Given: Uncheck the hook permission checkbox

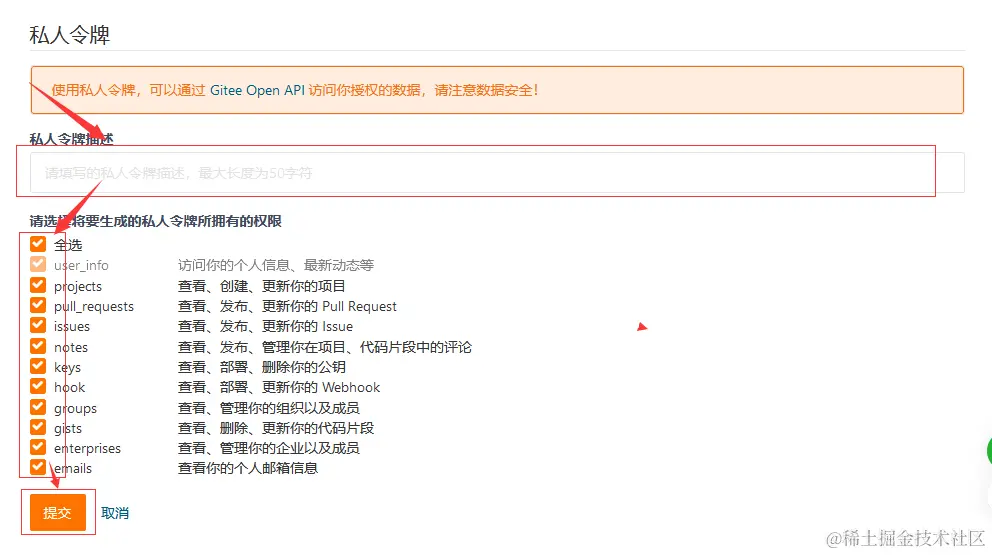Looking at the screenshot, I should point(38,386).
